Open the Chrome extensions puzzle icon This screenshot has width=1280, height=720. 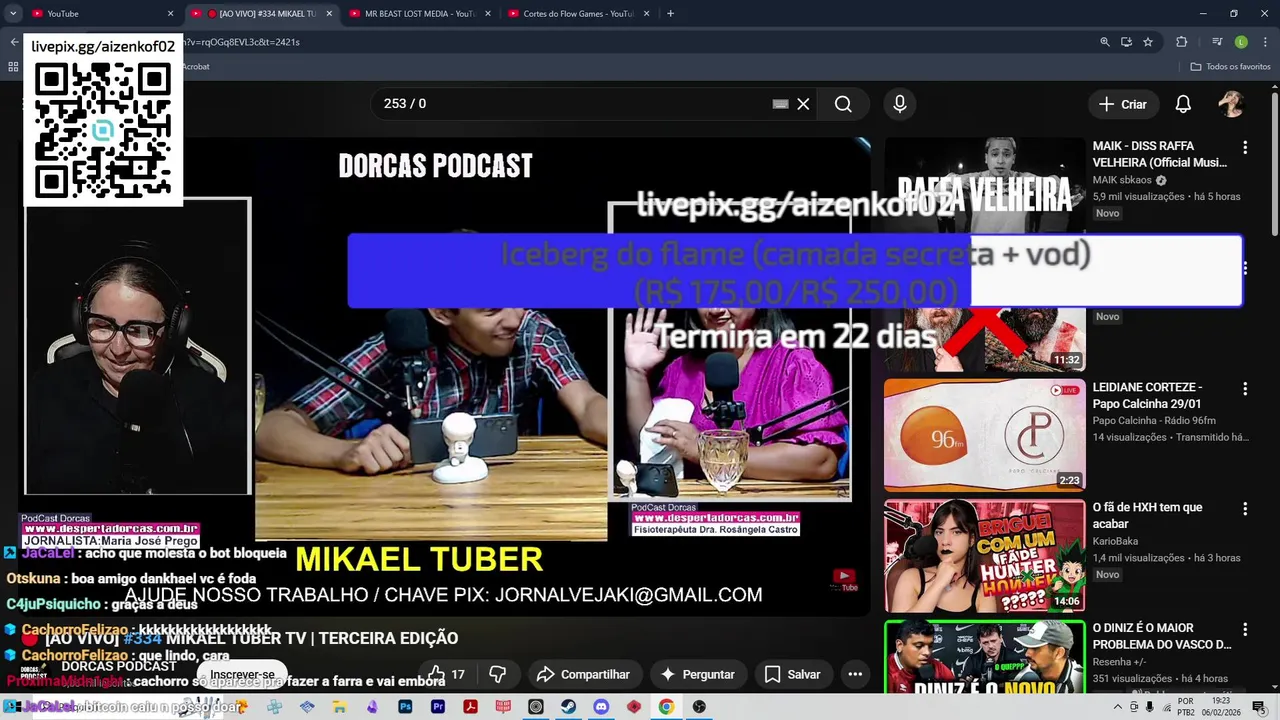click(x=1181, y=42)
